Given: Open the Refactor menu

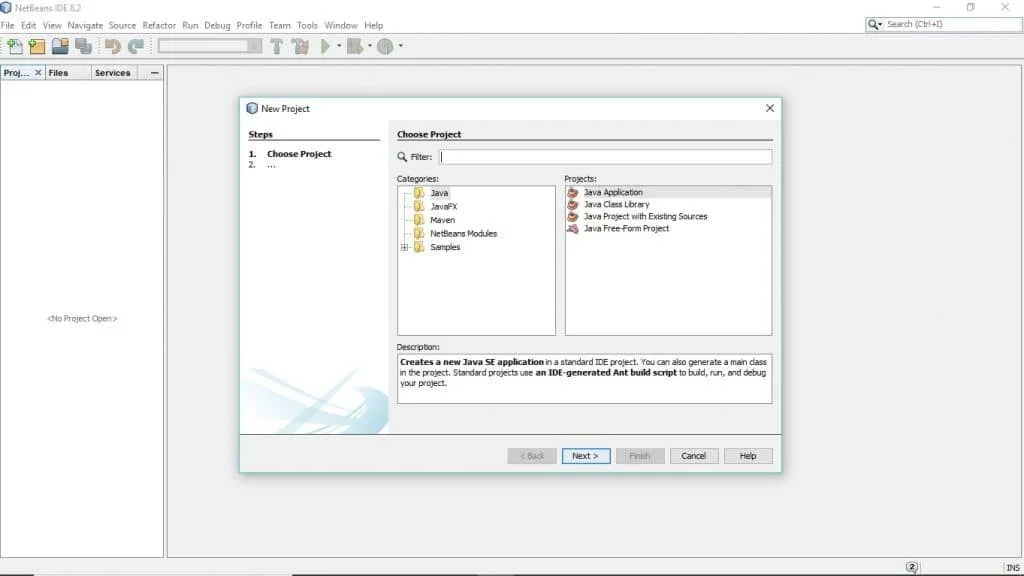Looking at the screenshot, I should pyautogui.click(x=159, y=25).
